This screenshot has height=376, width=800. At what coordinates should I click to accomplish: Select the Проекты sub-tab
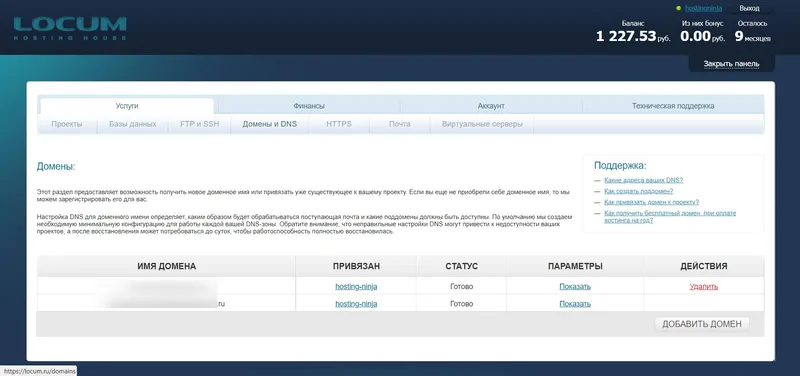[67, 124]
